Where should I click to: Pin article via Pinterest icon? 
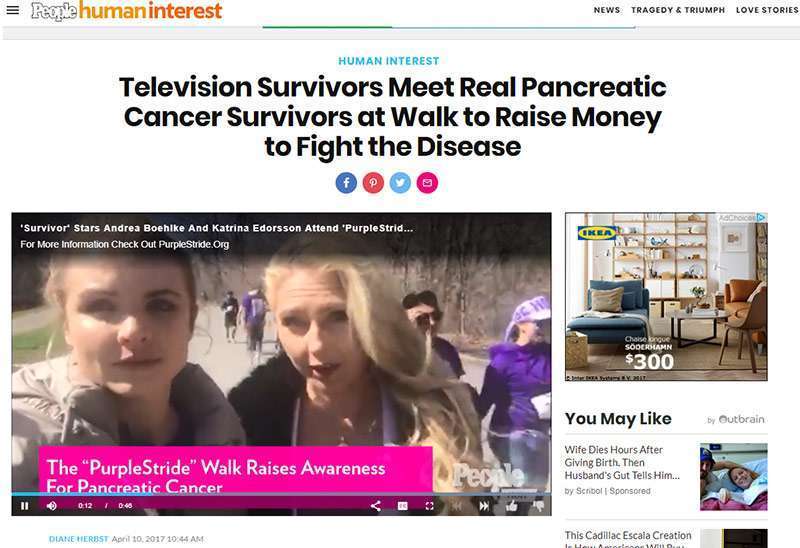click(x=373, y=183)
